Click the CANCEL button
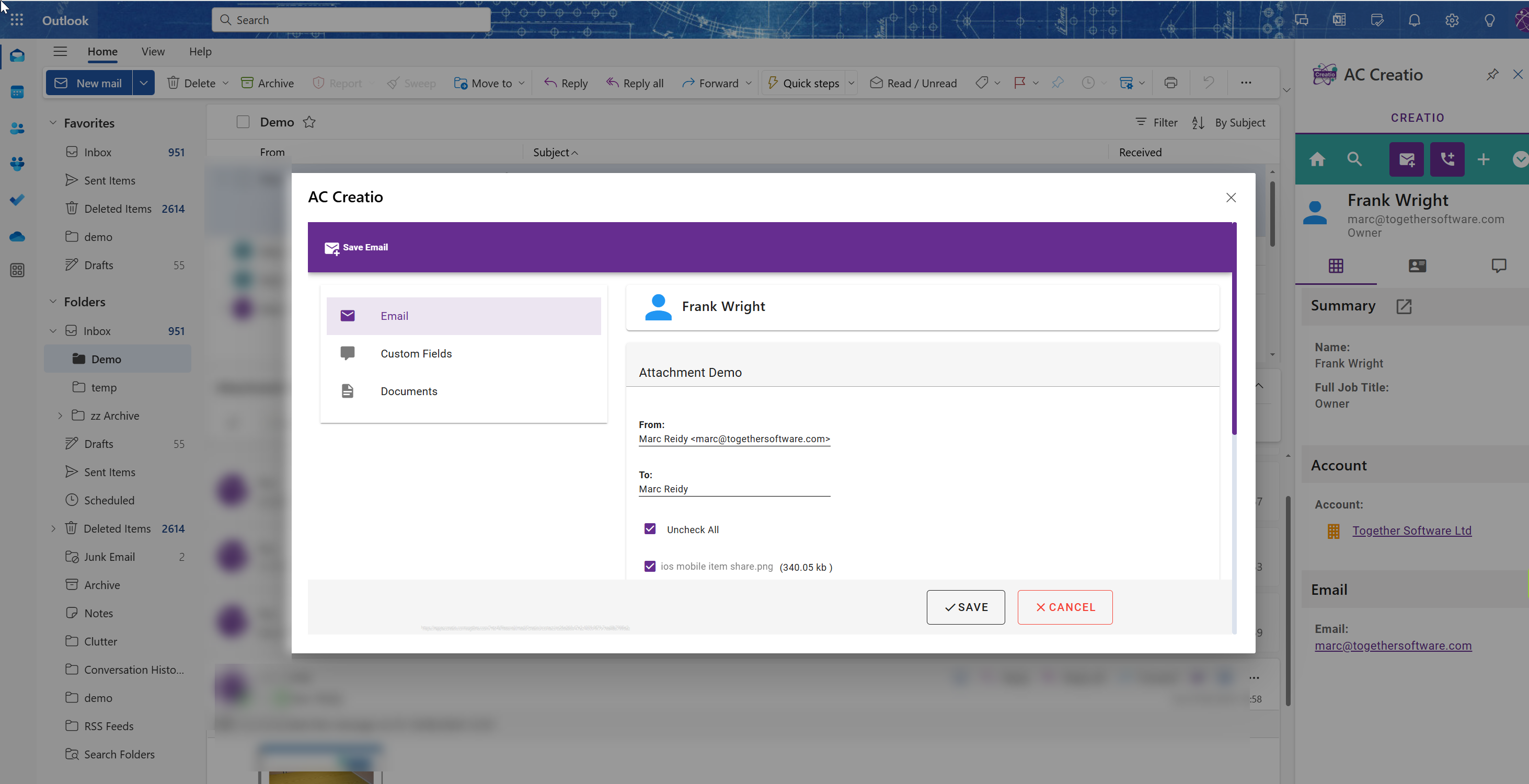The width and height of the screenshot is (1529, 784). click(x=1065, y=607)
